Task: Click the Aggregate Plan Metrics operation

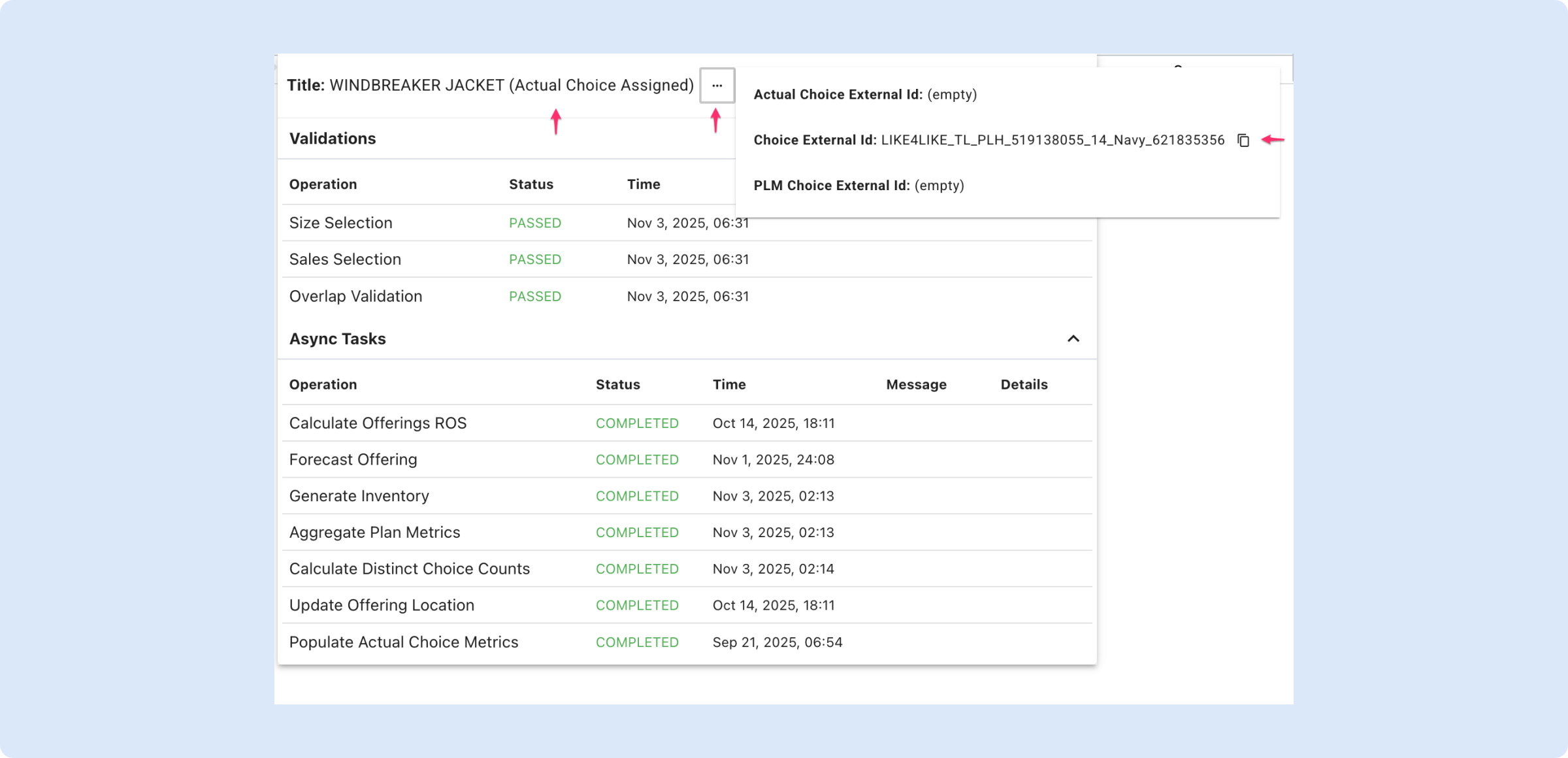Action: point(374,533)
